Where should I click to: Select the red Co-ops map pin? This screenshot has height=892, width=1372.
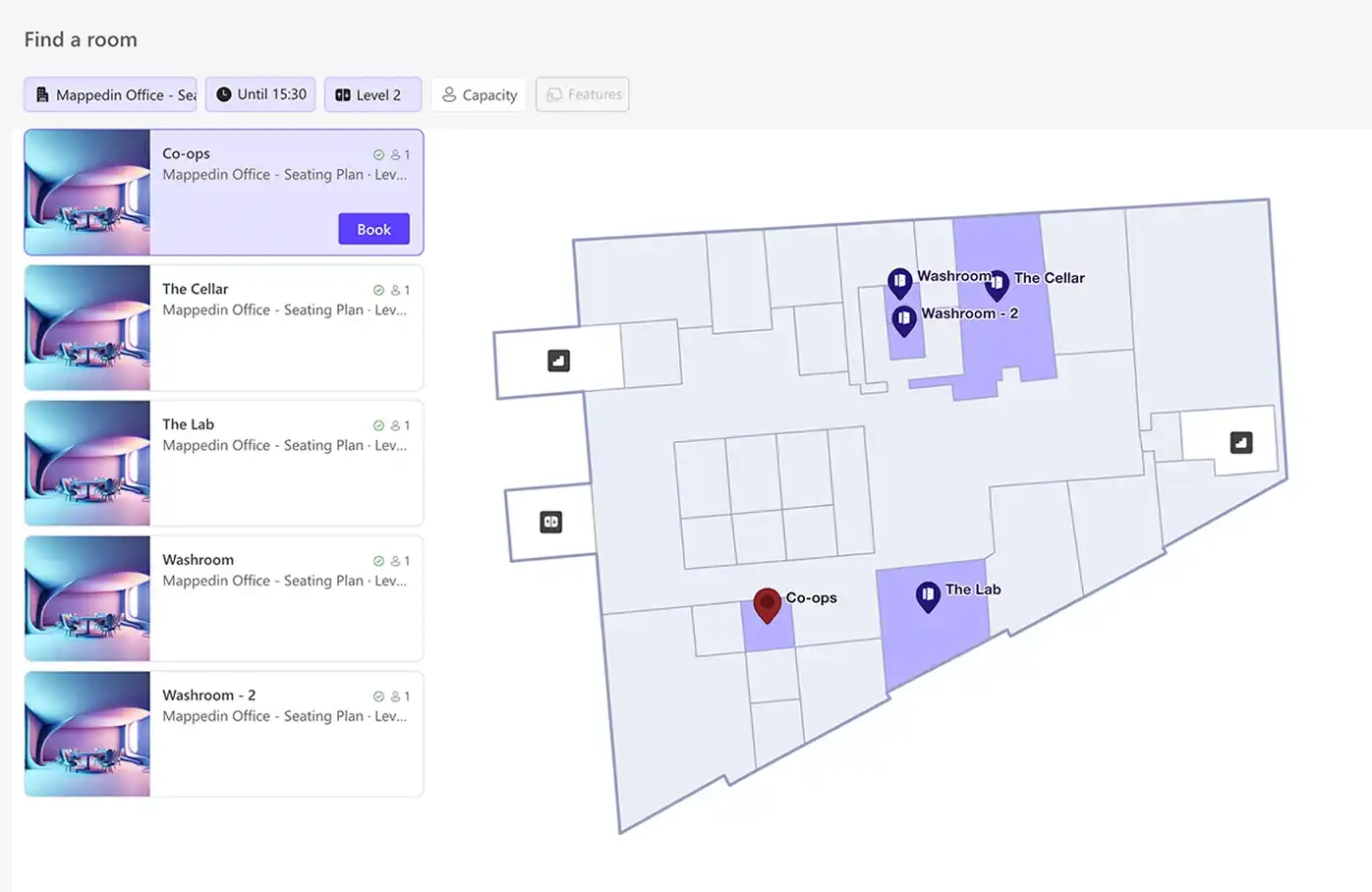tap(769, 603)
